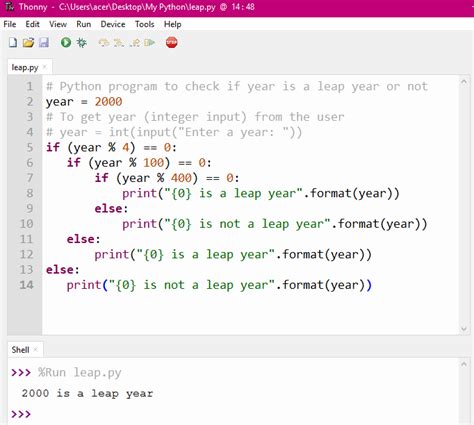Click the editor scrollbar up arrow

[464, 82]
